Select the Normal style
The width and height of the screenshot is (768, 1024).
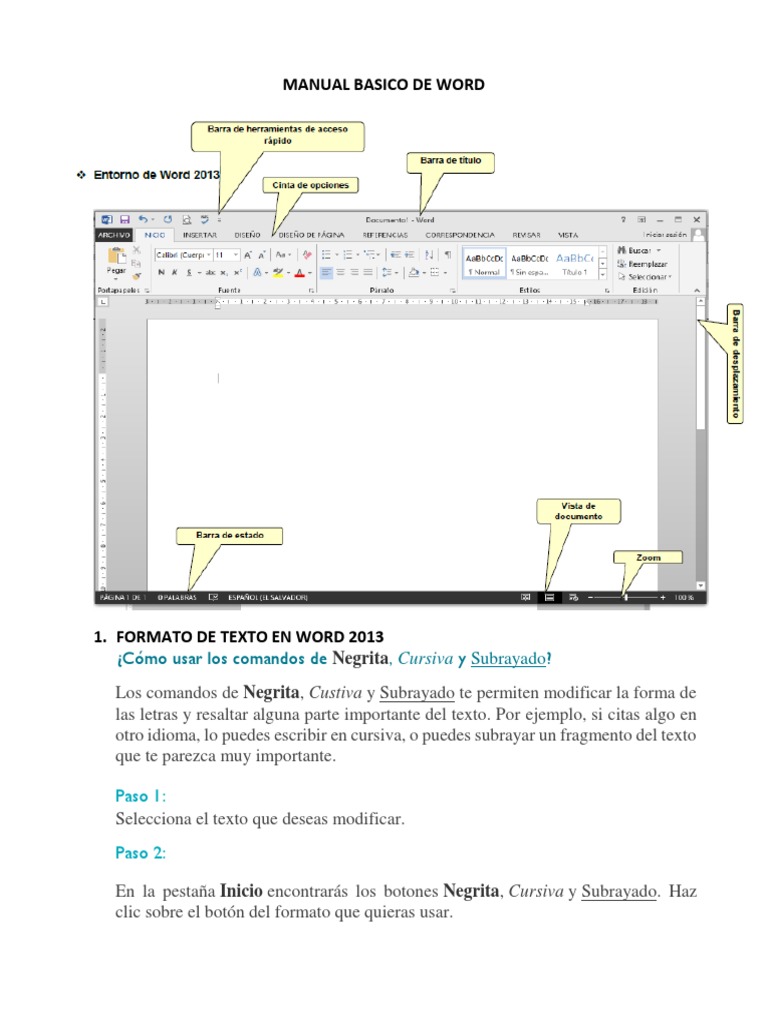tap(484, 264)
